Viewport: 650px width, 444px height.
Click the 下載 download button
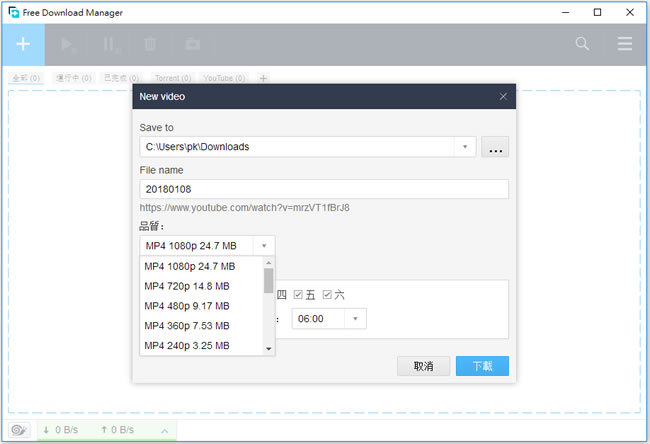click(x=482, y=366)
